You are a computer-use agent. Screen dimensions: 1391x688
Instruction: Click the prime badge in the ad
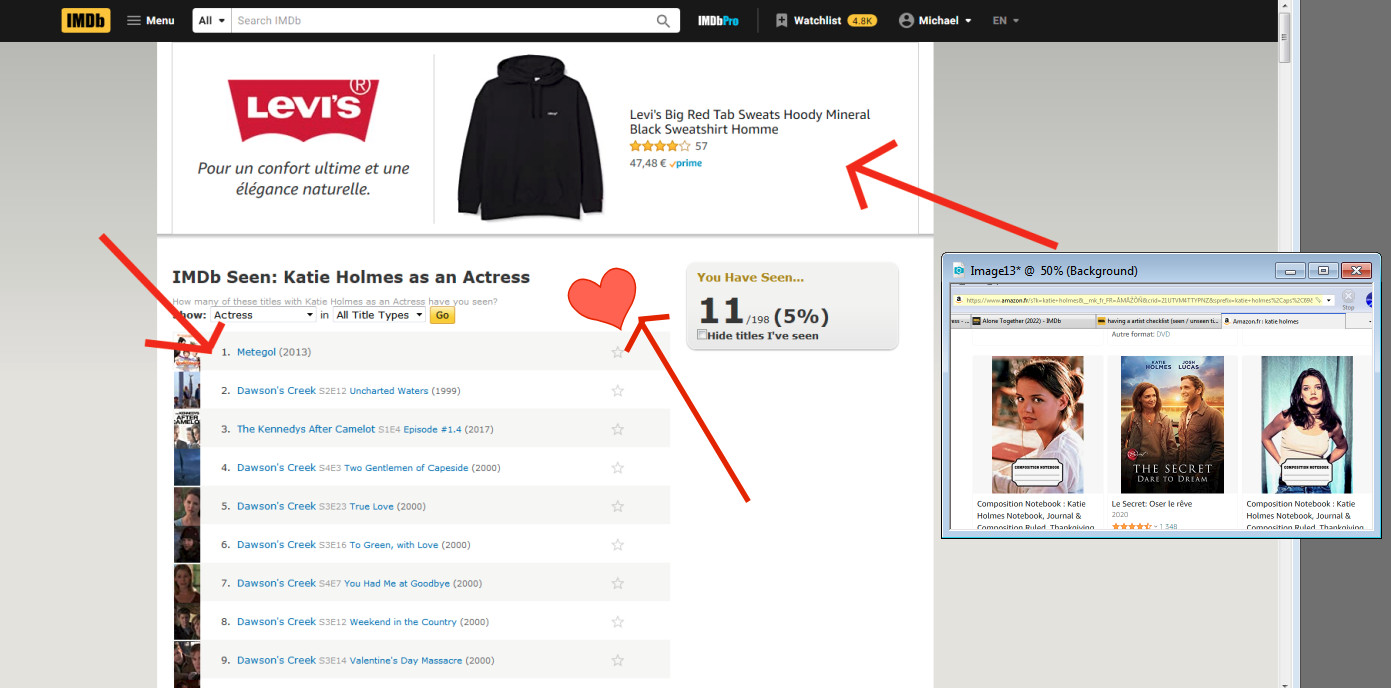tap(686, 163)
